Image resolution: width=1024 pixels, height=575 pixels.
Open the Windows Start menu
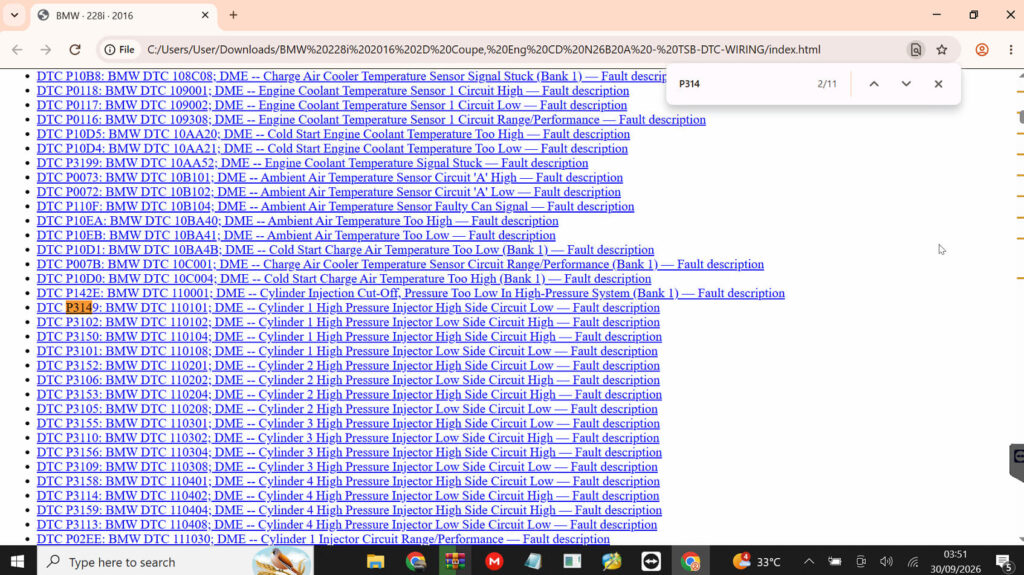18,561
